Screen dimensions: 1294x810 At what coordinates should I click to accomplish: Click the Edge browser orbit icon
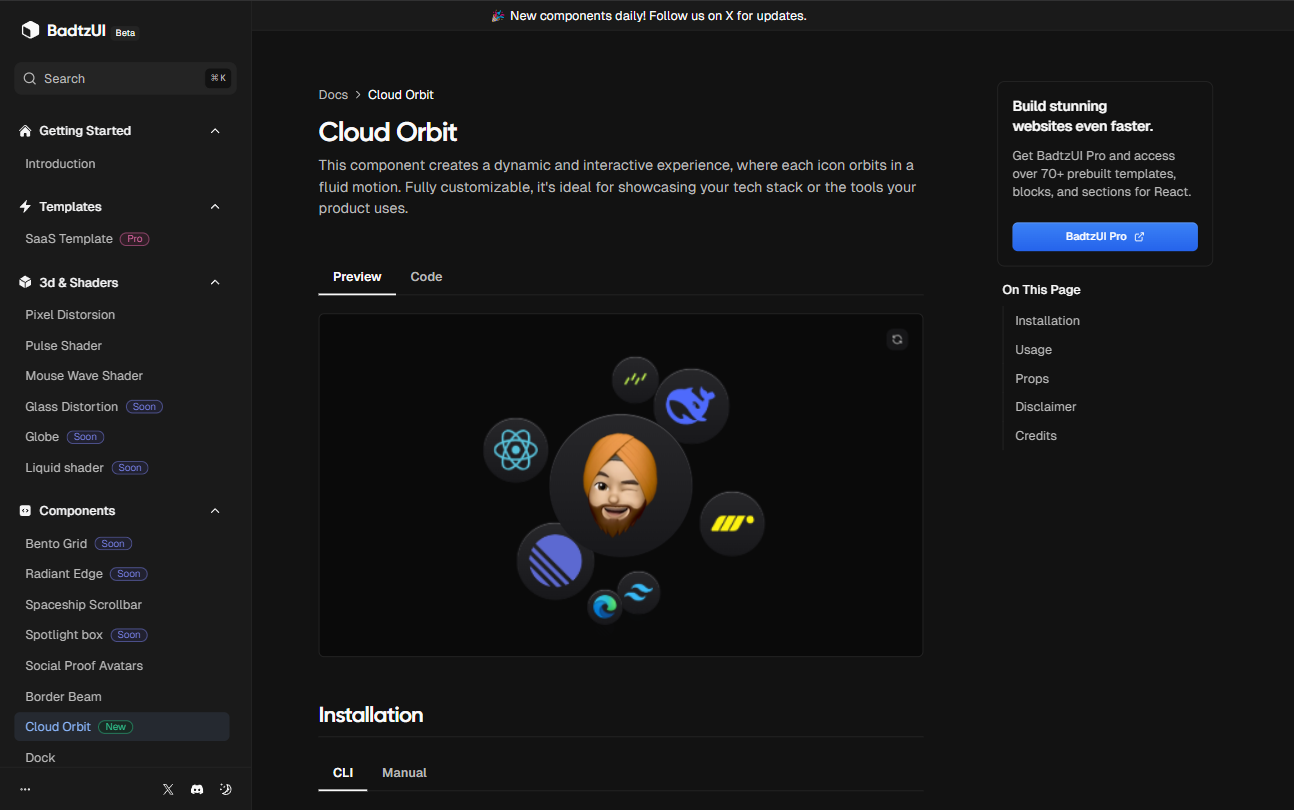605,606
